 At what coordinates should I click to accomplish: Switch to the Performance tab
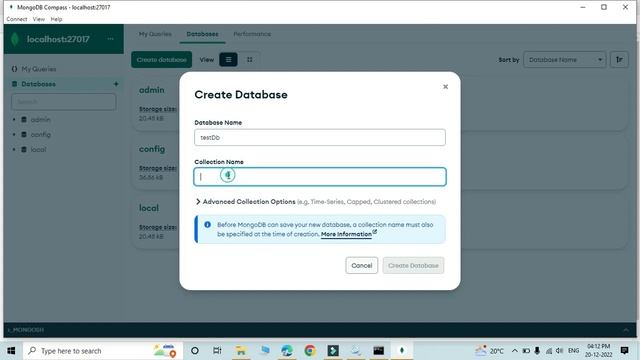coord(252,34)
